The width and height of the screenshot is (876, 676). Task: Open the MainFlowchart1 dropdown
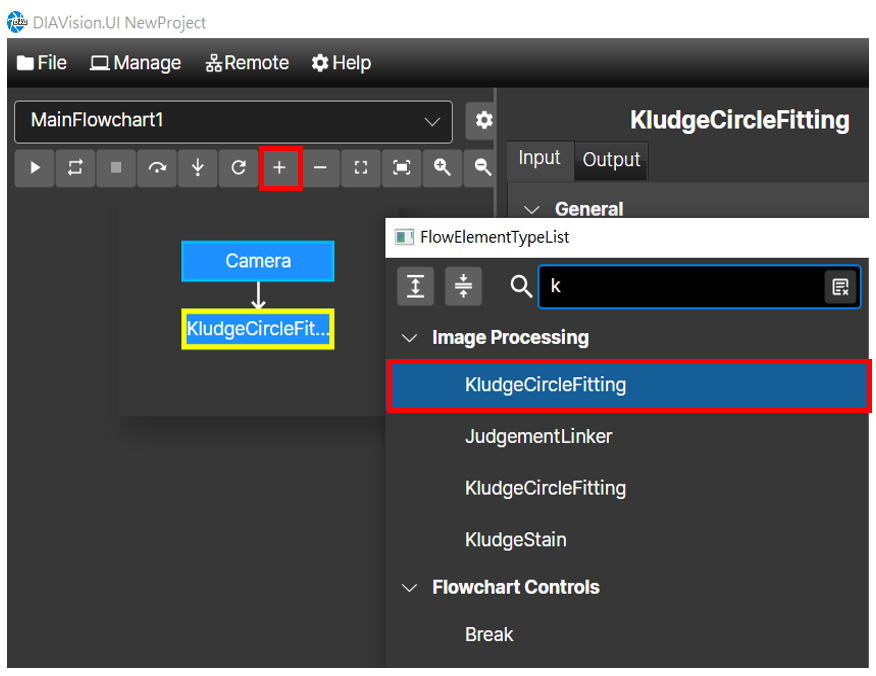pos(234,121)
